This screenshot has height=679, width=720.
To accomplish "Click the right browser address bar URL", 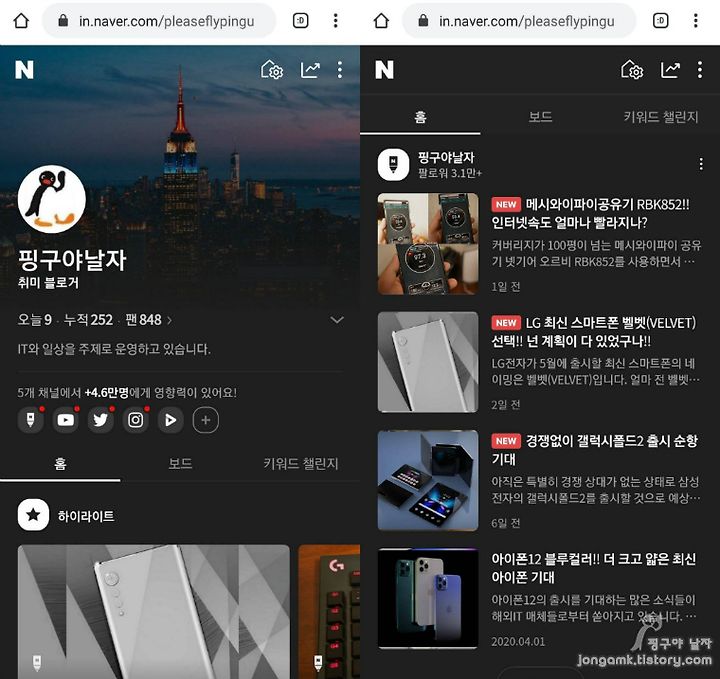I will [x=526, y=21].
